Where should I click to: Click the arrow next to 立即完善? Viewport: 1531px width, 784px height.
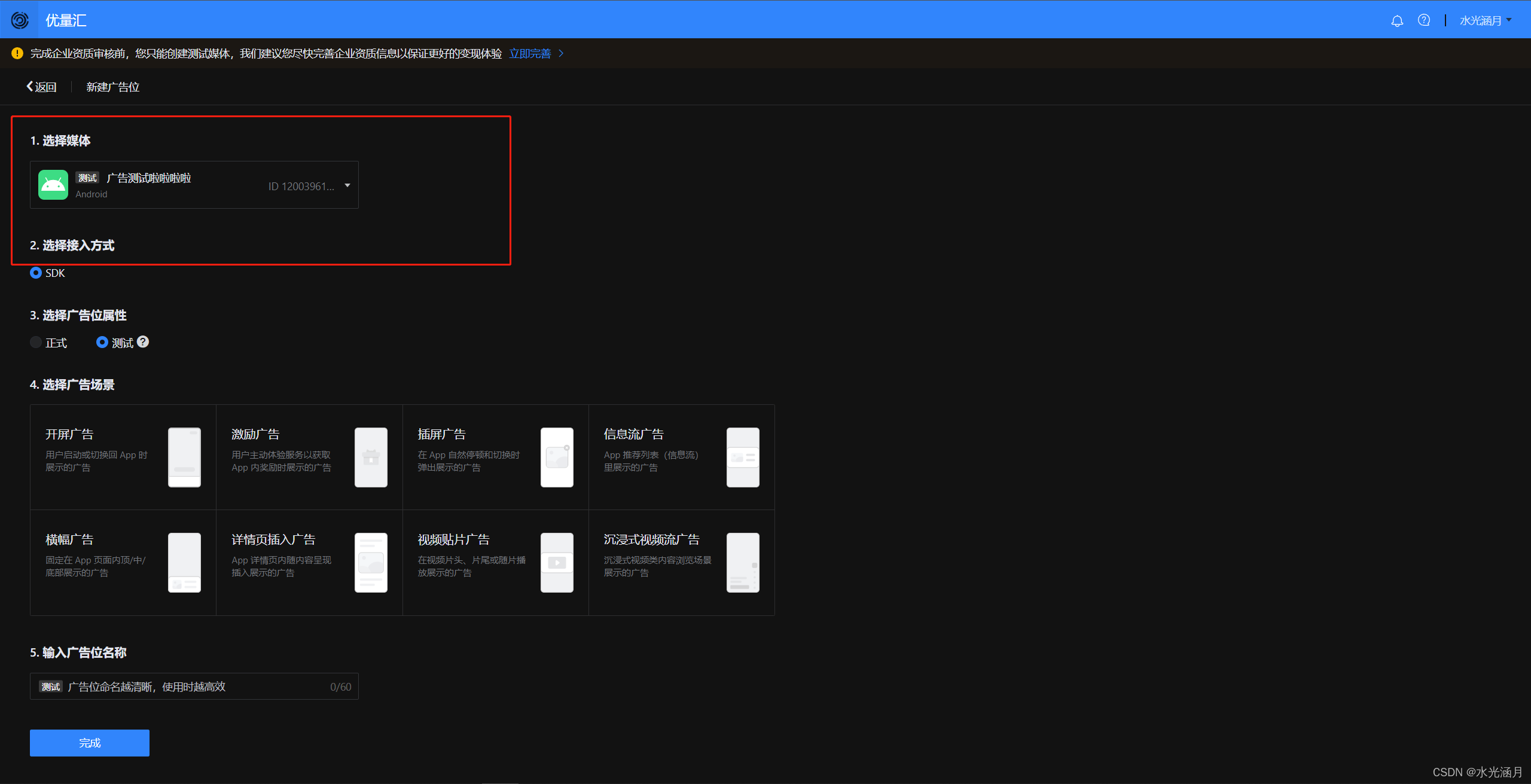561,53
